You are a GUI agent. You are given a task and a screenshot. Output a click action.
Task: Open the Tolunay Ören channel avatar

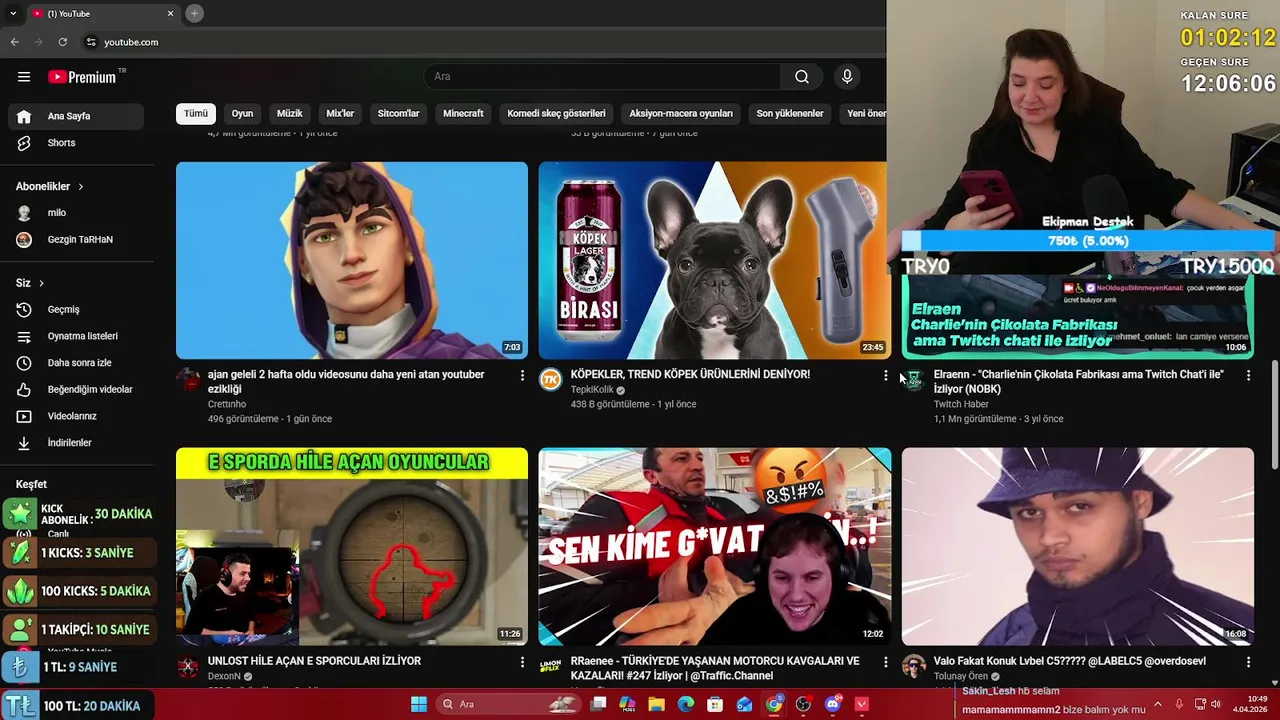tap(914, 666)
